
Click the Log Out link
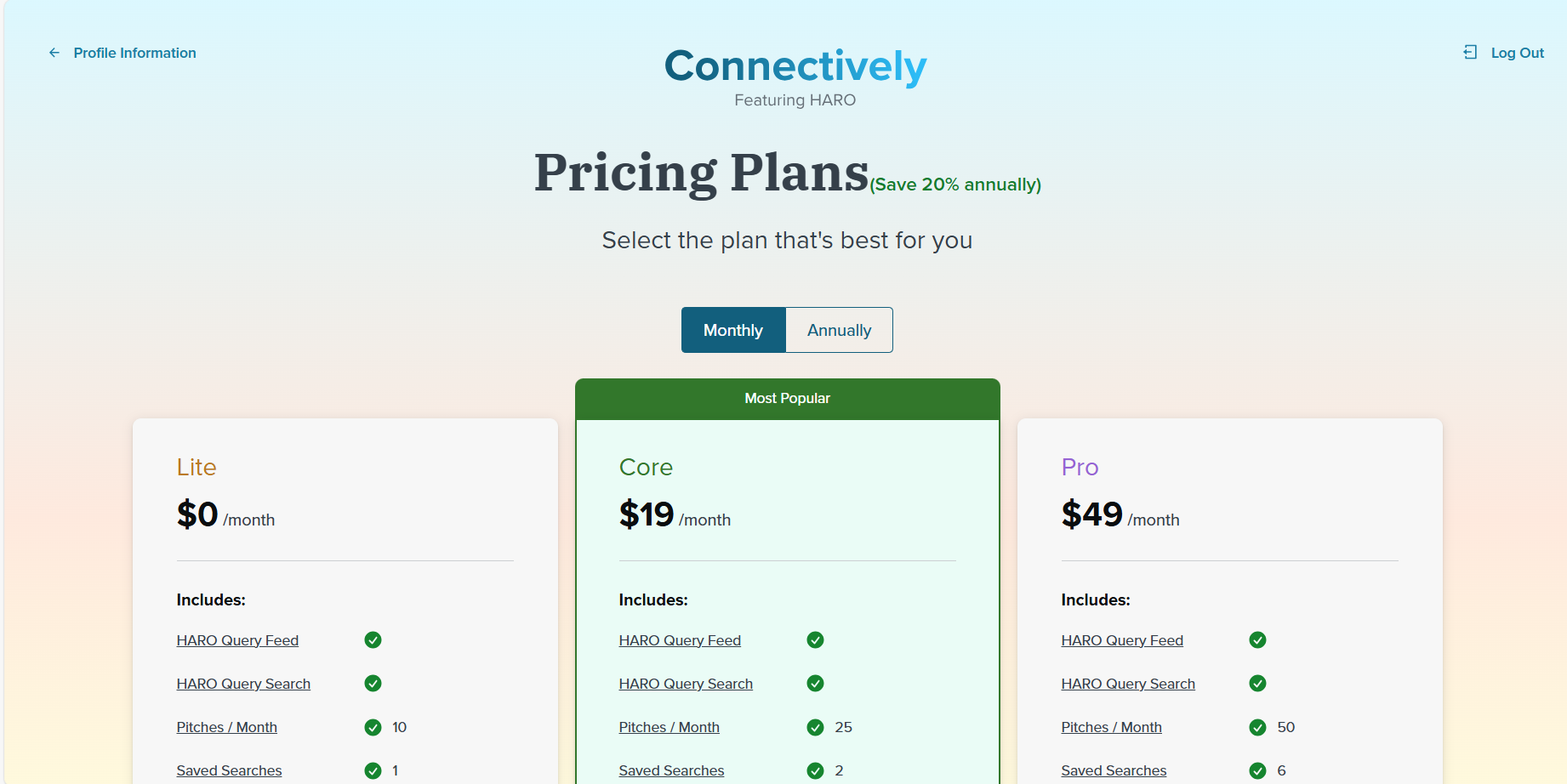point(1517,53)
